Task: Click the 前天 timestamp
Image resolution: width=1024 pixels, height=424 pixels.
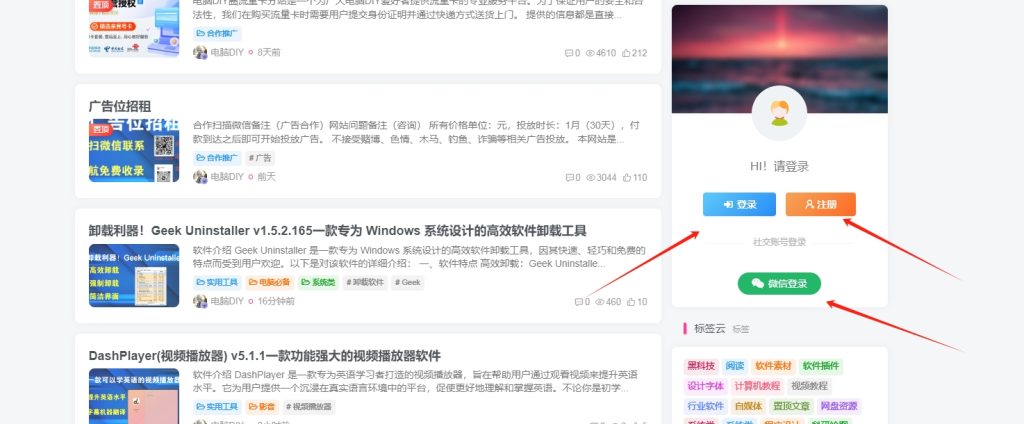Action: [x=266, y=177]
